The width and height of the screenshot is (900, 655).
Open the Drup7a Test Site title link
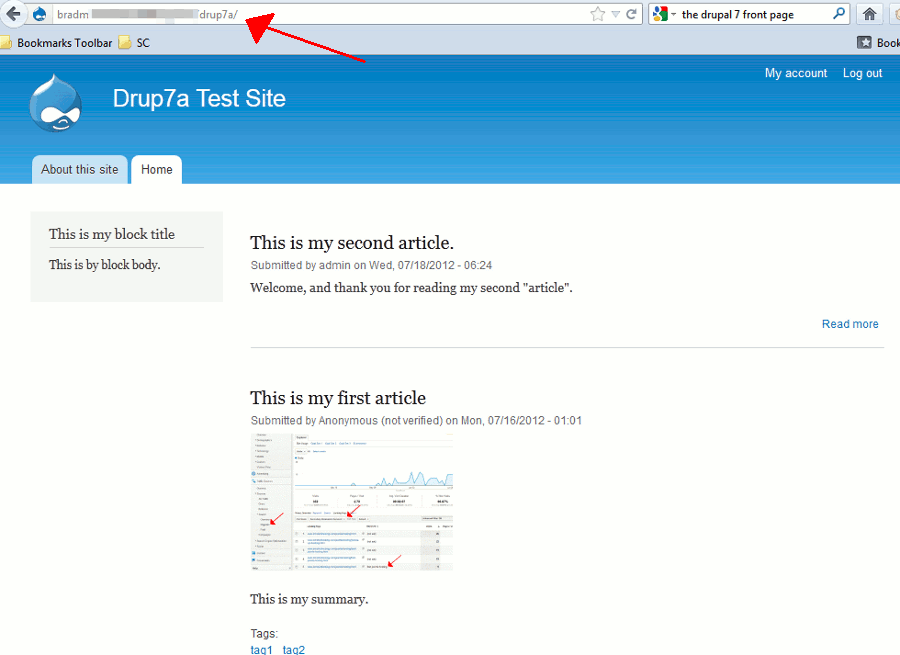click(199, 99)
